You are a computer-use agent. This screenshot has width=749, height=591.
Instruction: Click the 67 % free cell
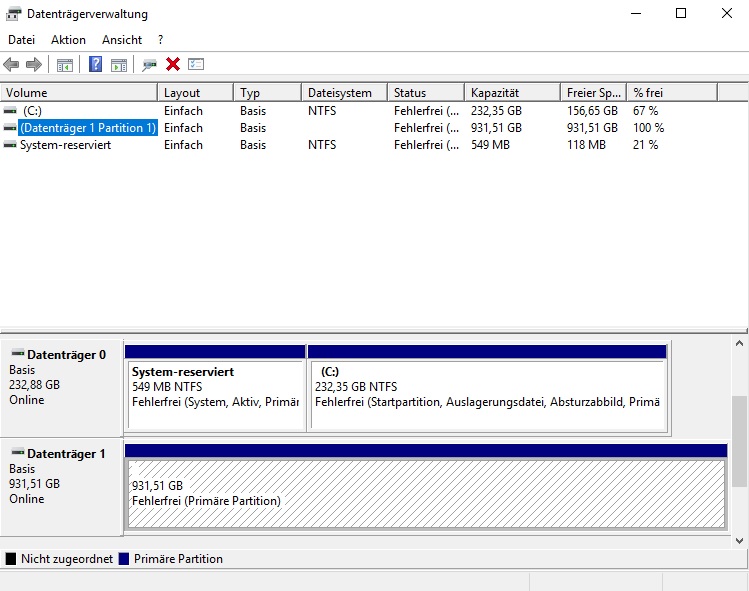[645, 111]
